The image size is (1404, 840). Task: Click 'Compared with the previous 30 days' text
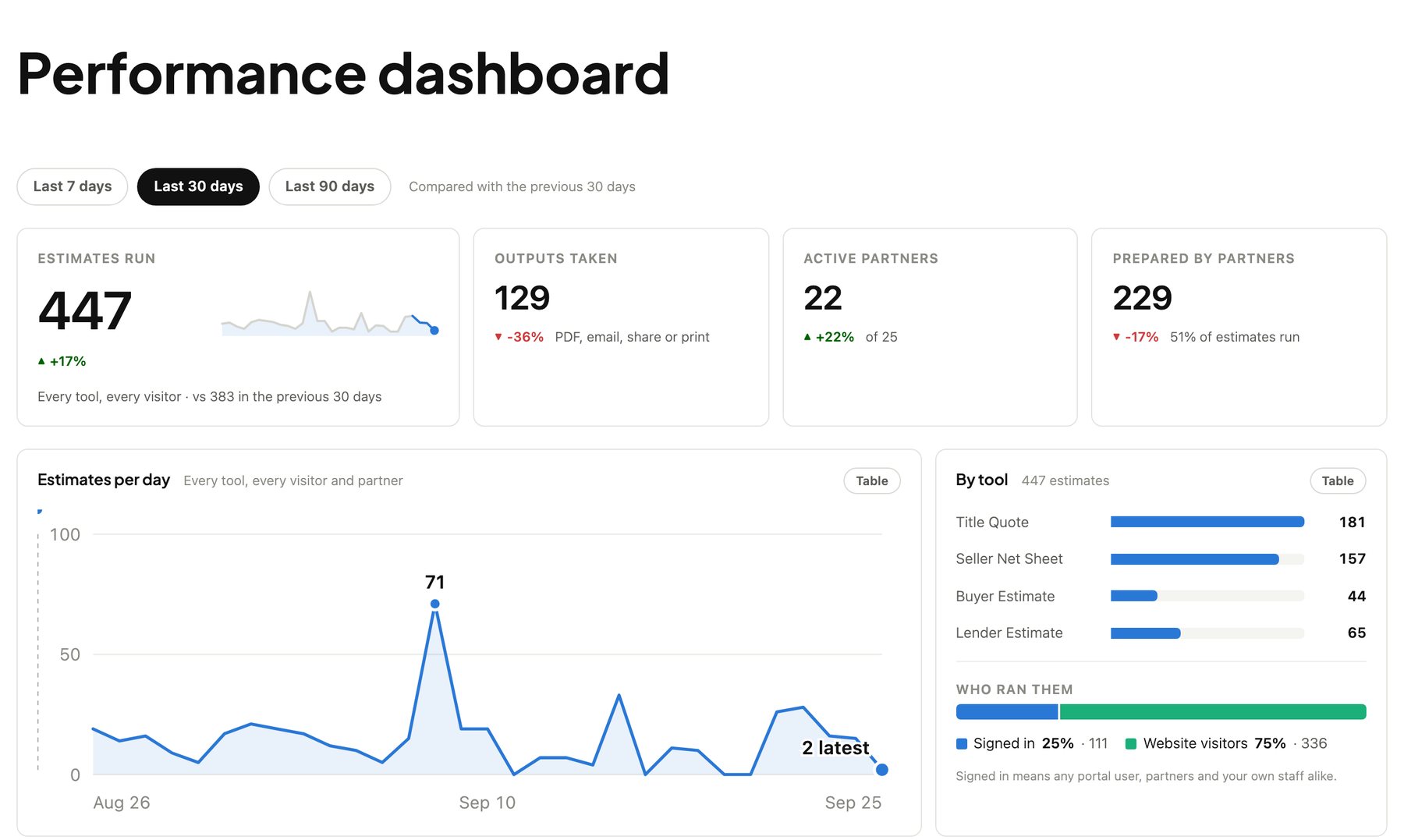point(522,187)
